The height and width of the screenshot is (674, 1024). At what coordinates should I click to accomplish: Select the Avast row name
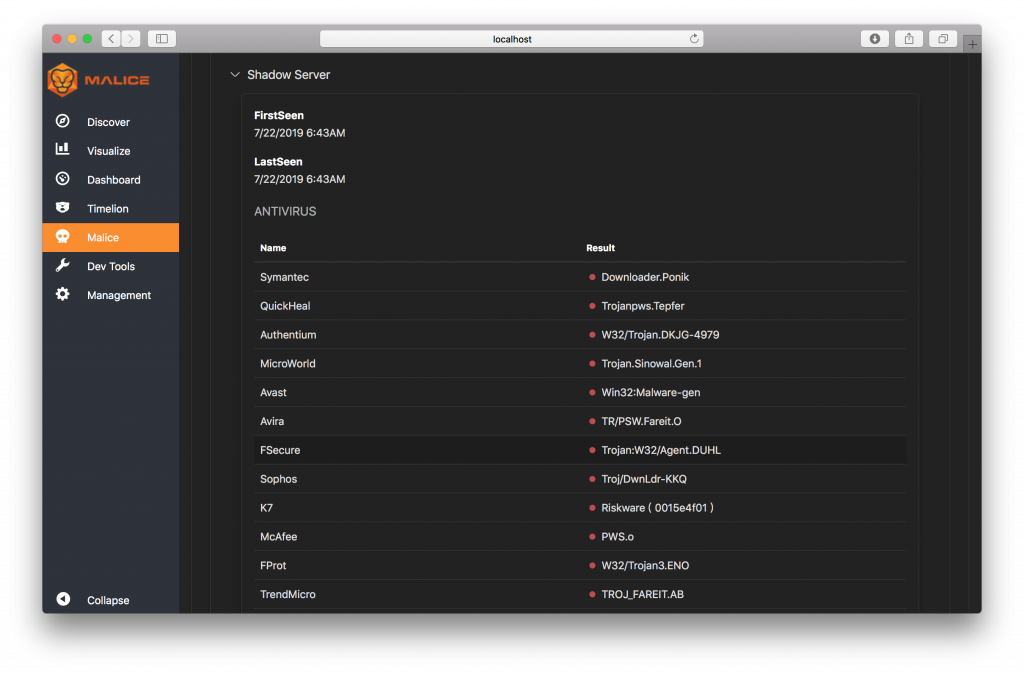273,392
